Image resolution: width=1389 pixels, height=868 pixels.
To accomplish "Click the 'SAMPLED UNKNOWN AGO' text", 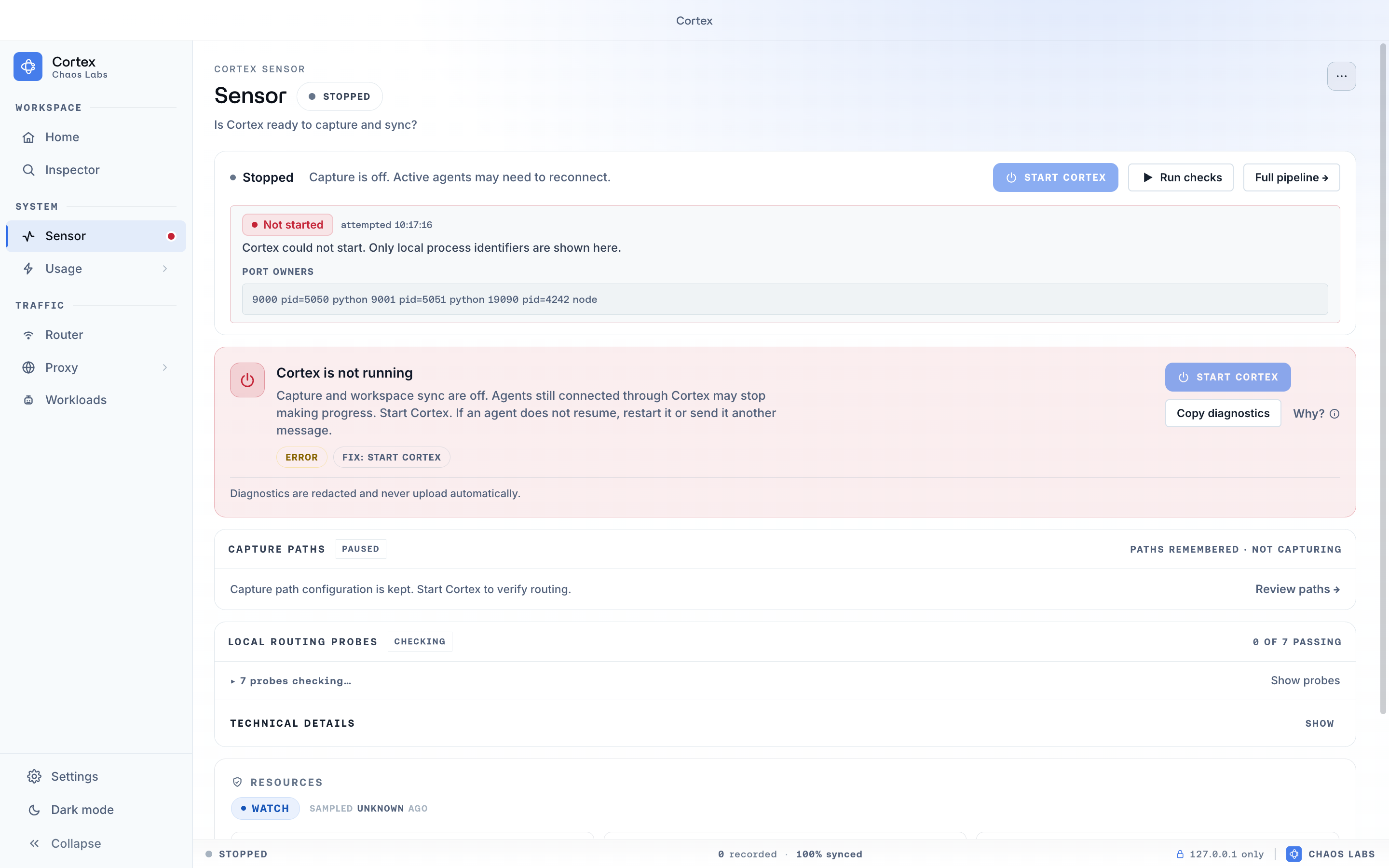I will (x=368, y=808).
